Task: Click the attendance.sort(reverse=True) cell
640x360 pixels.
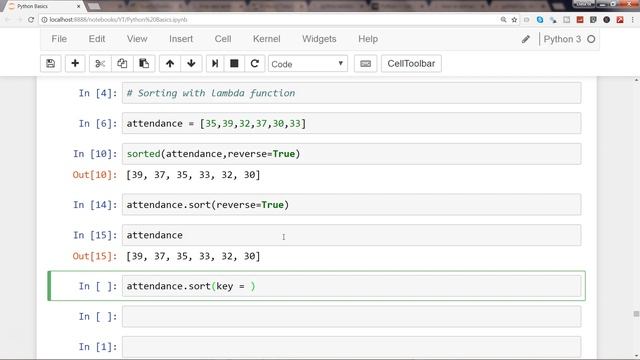Action: pyautogui.click(x=351, y=204)
